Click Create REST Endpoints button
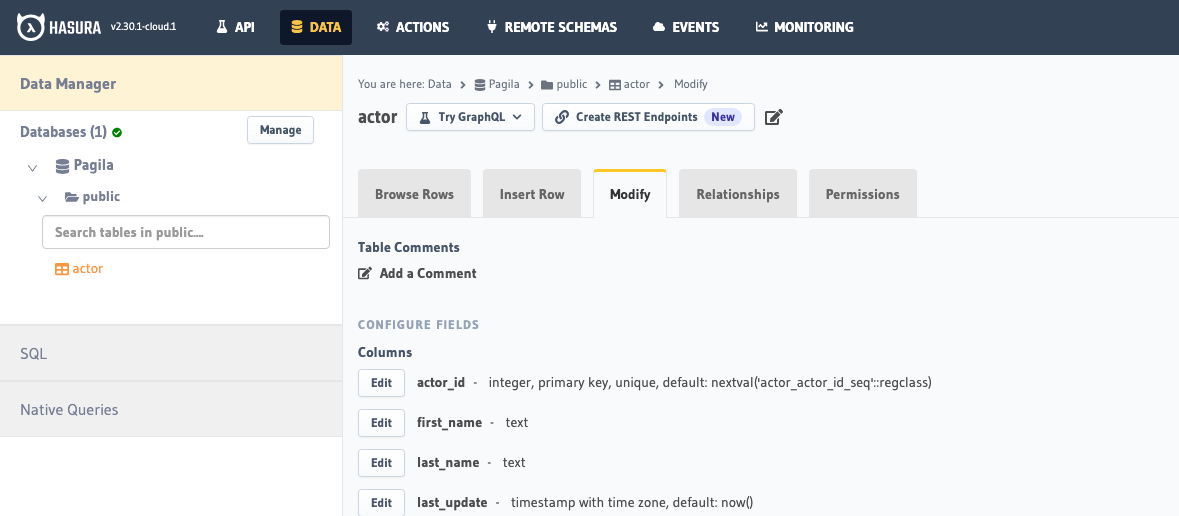Screen dimensions: 1179x516 [x=648, y=117]
